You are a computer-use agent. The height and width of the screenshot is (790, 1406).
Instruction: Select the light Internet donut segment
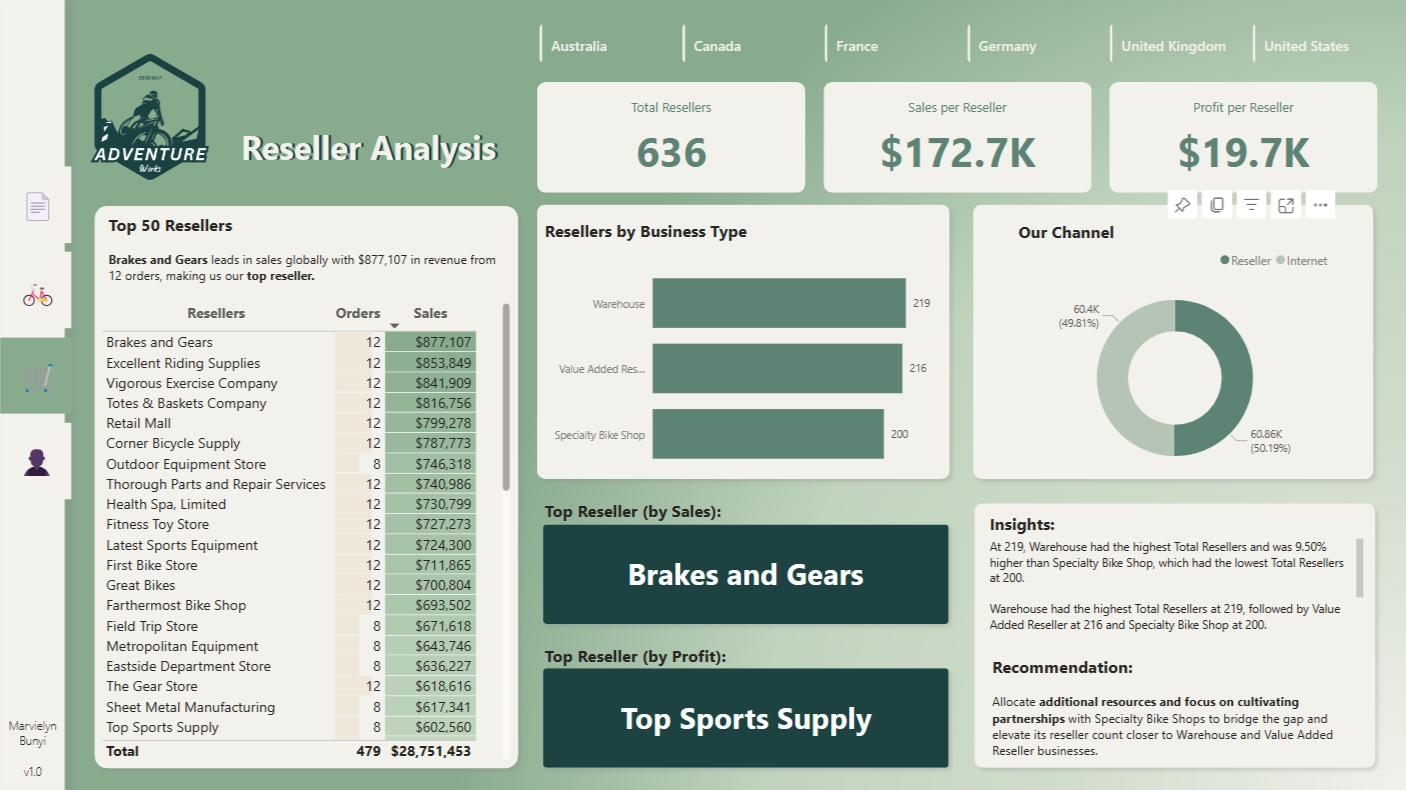(x=1112, y=378)
